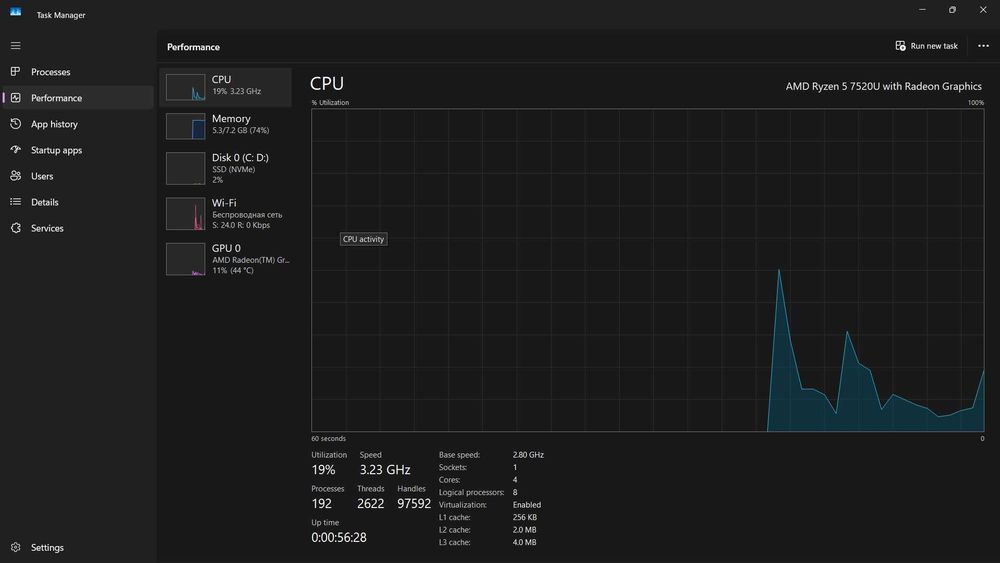
Task: Select GPU 0 resource entry label
Action: coord(226,248)
